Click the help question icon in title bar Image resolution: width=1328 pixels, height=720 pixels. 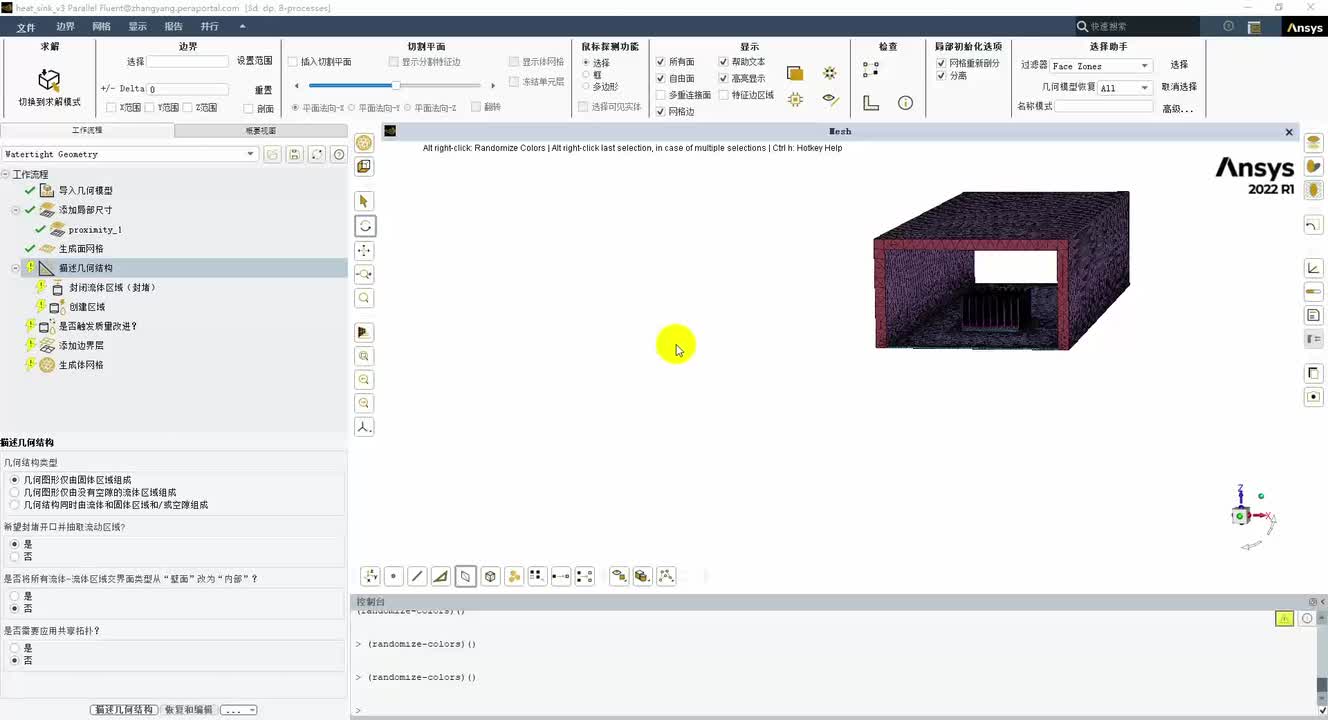[1228, 27]
